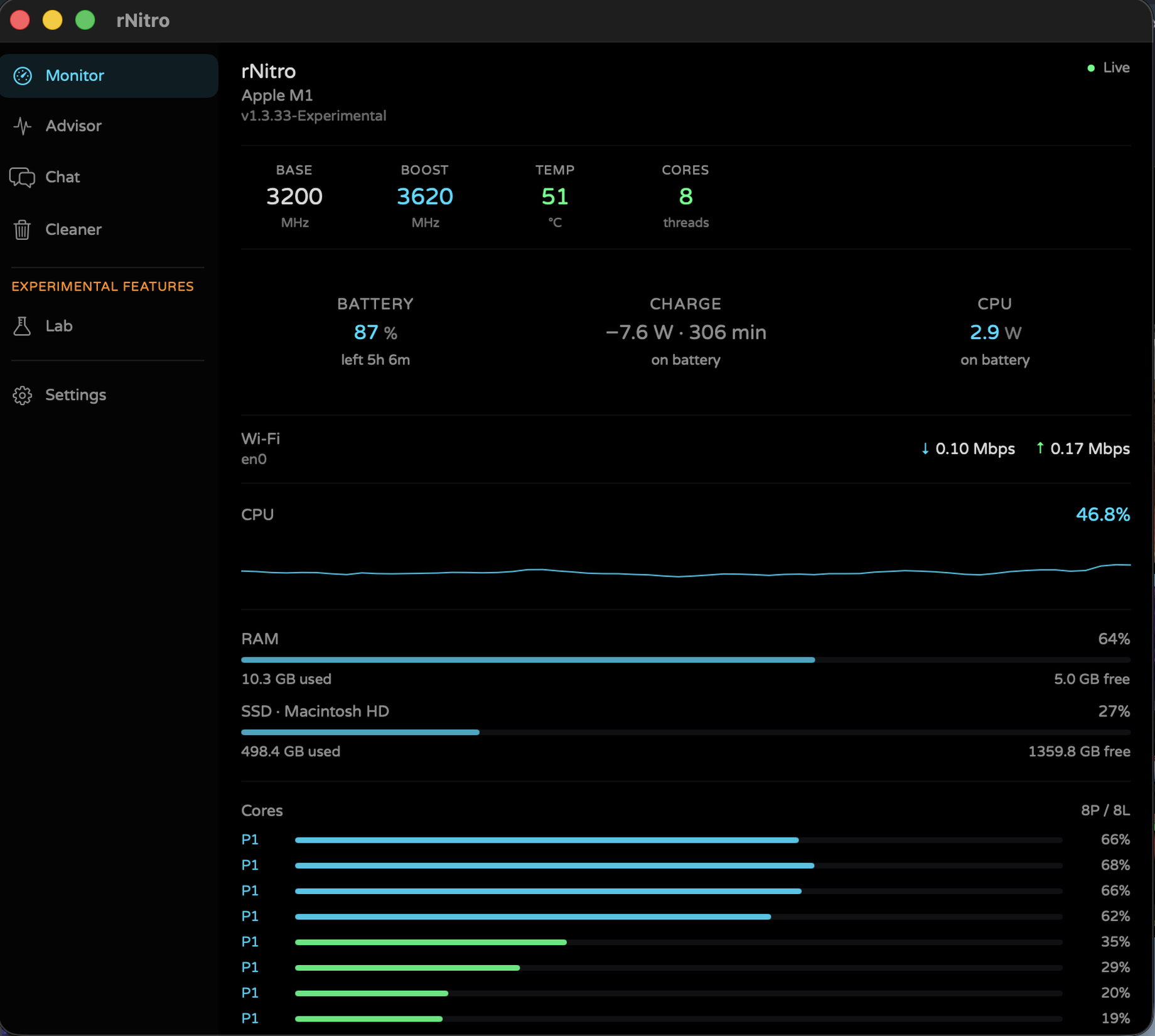The image size is (1155, 1036).
Task: Click the 'SSD · Macintosh HD' label
Action: 315,711
